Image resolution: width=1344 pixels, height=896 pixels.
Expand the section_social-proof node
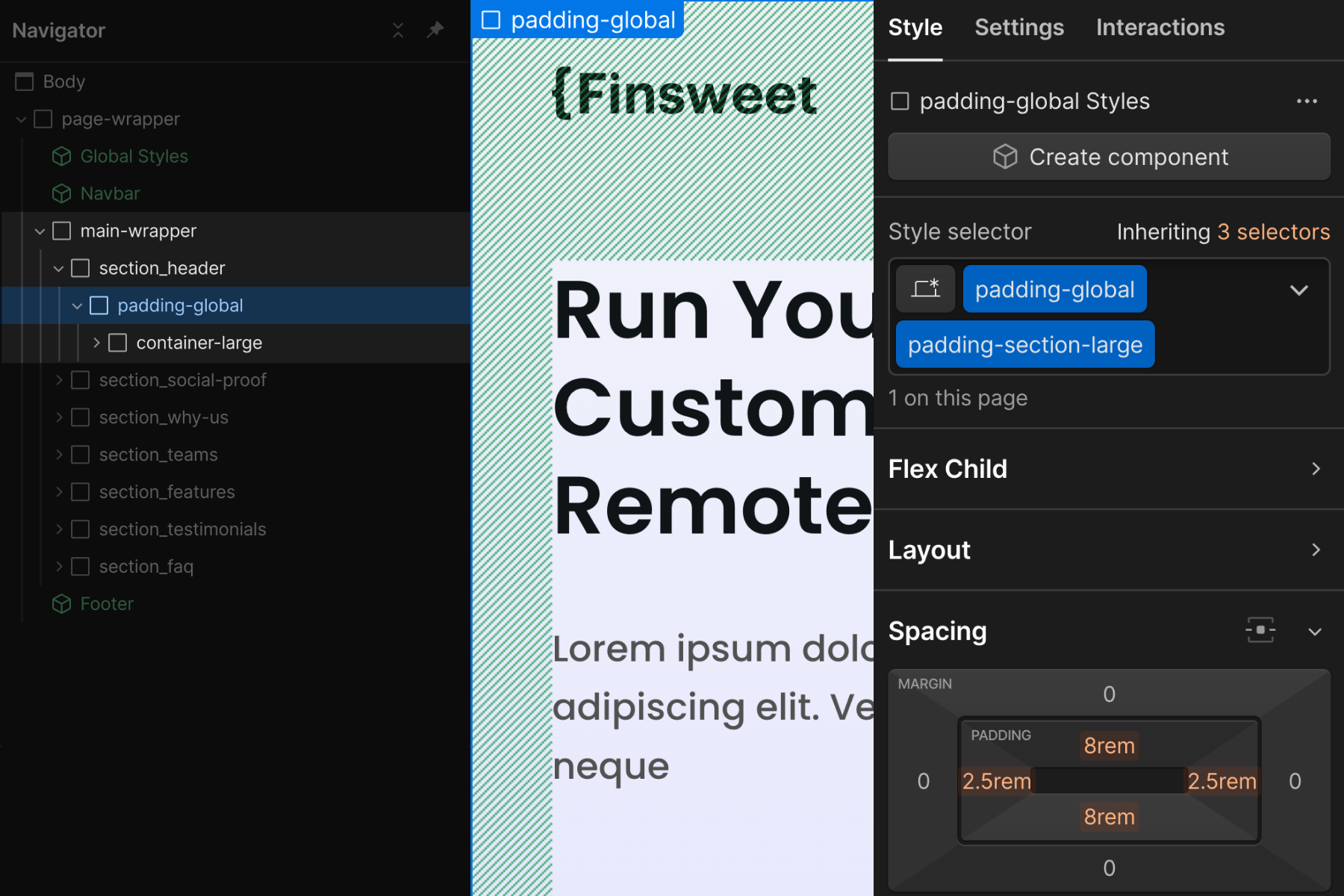coord(59,380)
